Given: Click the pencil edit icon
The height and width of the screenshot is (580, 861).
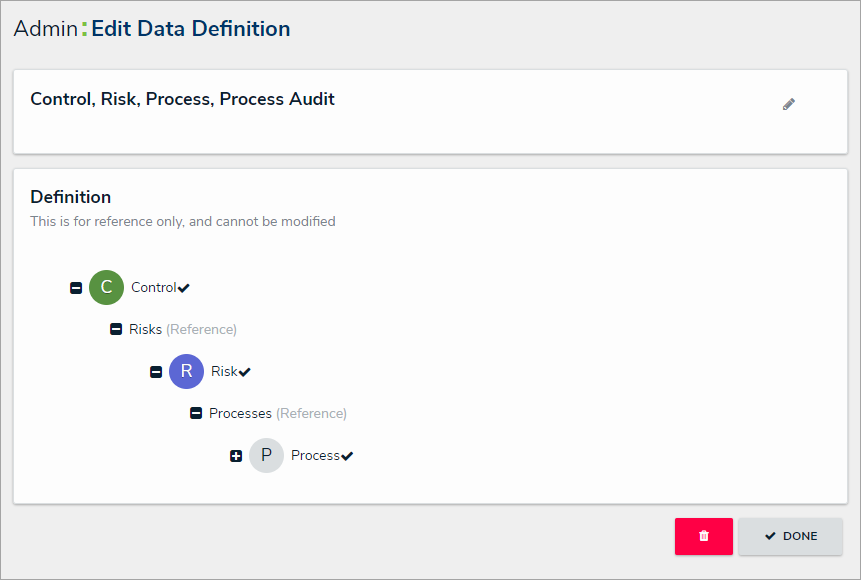Looking at the screenshot, I should point(789,104).
